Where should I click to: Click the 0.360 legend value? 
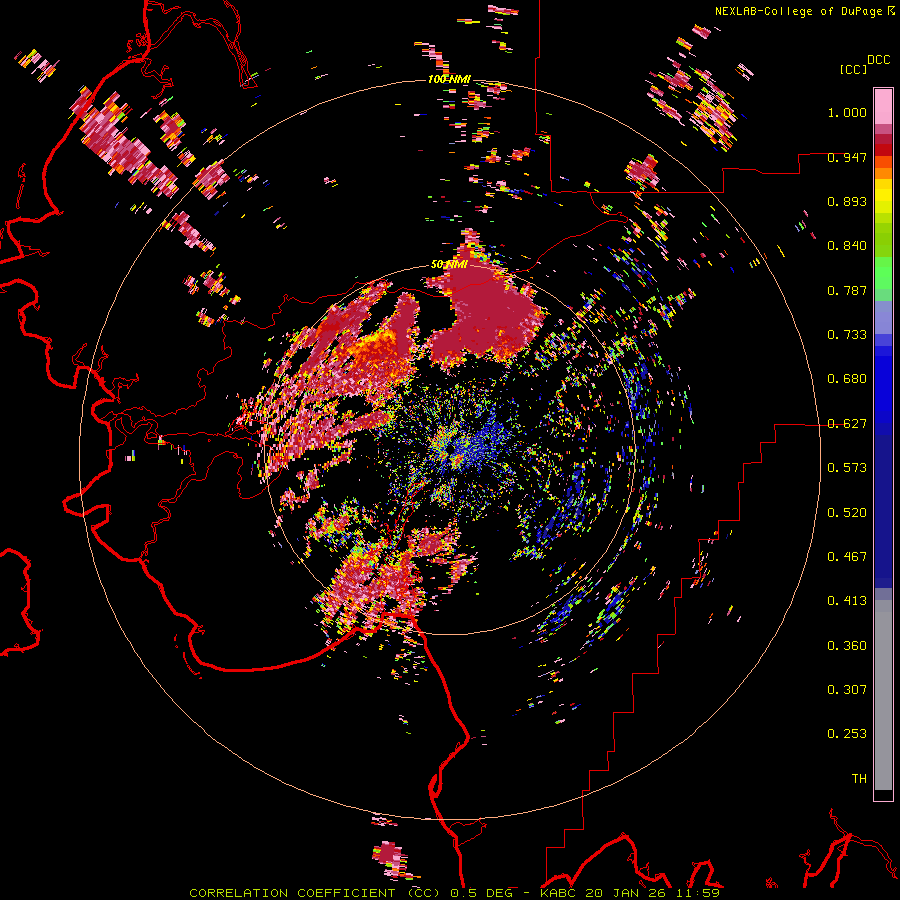point(847,646)
